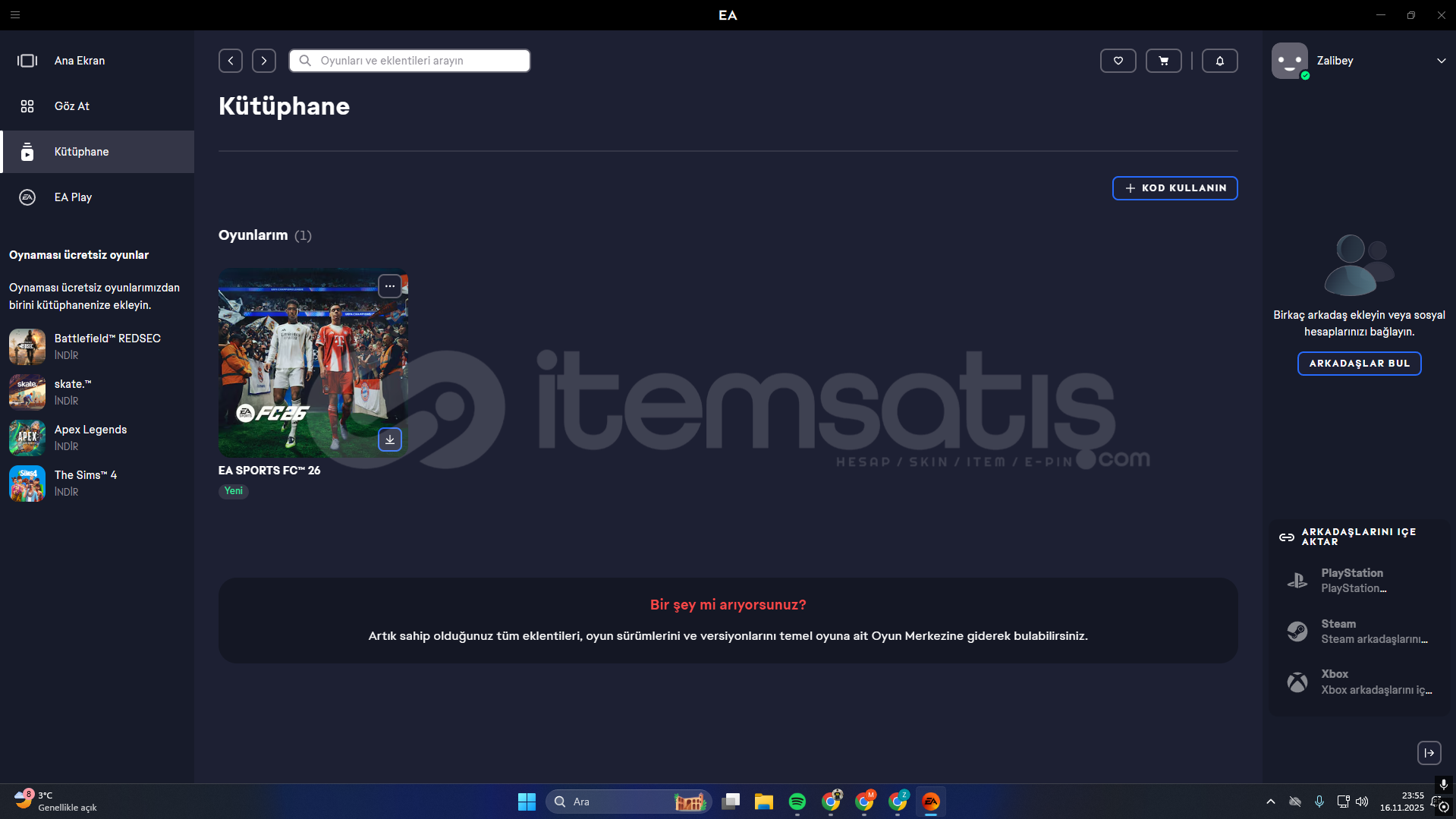Screen dimensions: 1456x819
Task: Navigate back with the left arrow
Action: tap(231, 61)
